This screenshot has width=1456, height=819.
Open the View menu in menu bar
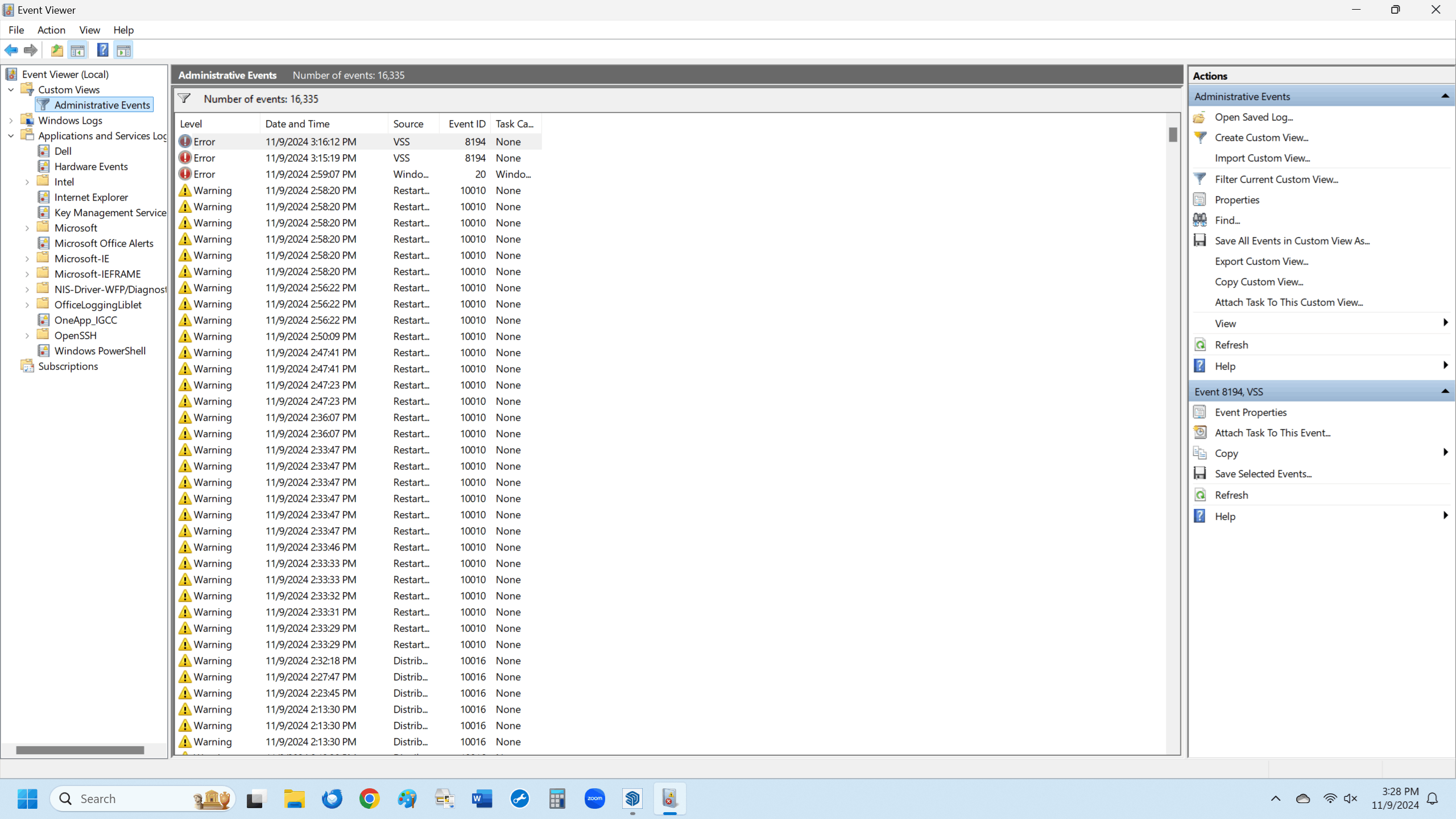[x=89, y=30]
